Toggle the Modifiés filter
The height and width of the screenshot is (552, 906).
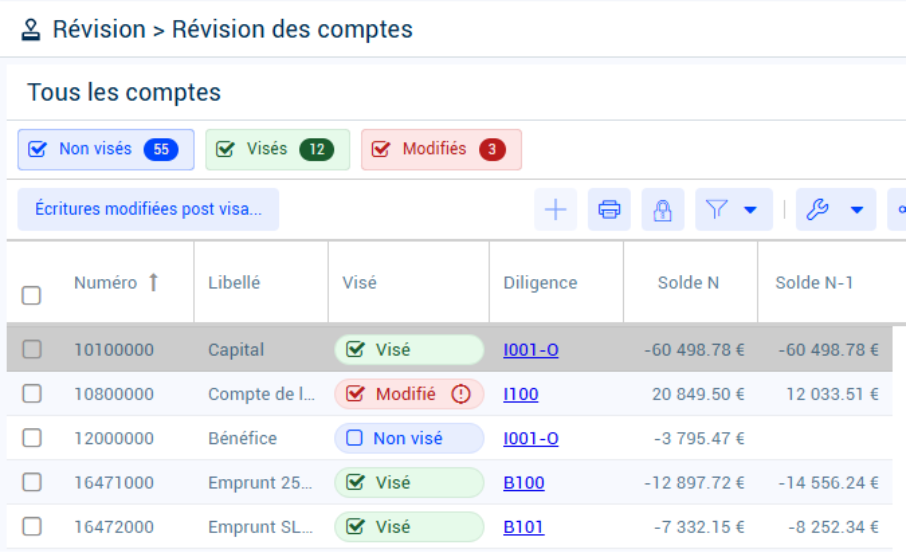(x=441, y=150)
